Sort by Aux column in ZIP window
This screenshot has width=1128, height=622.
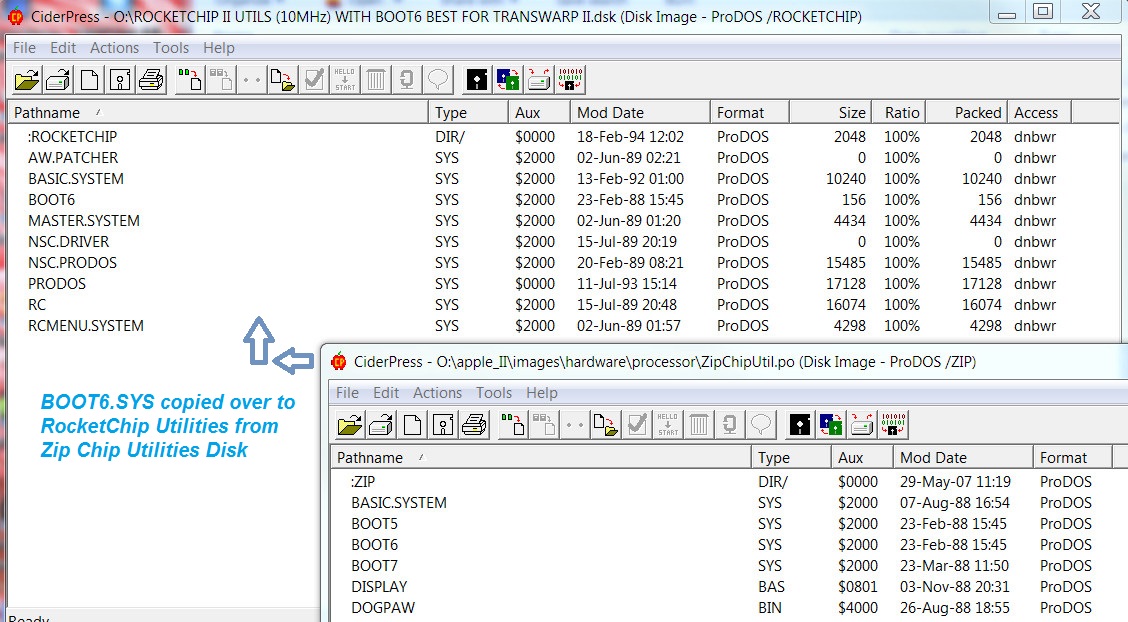pos(863,457)
